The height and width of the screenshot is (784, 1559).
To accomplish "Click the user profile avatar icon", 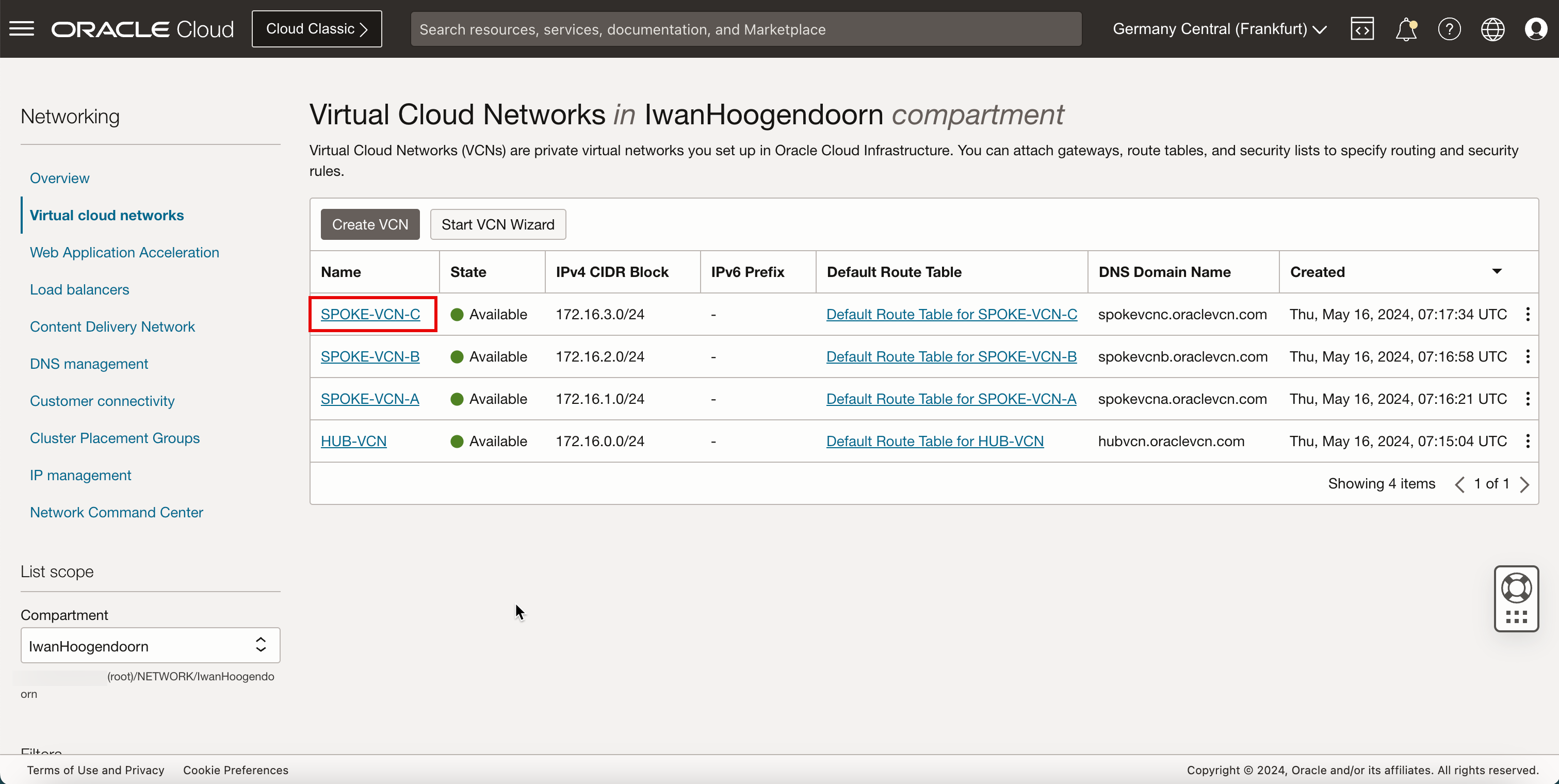I will point(1536,29).
